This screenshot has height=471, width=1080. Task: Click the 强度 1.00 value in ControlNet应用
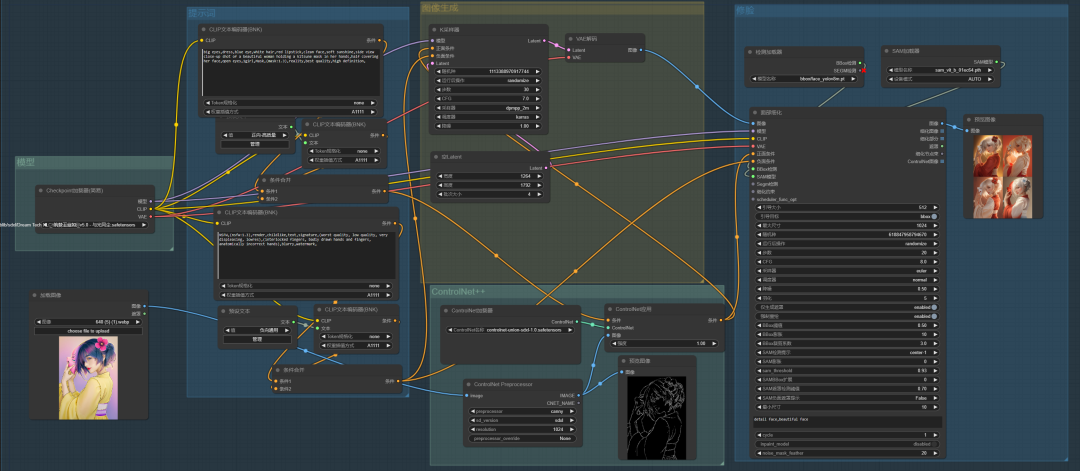tap(663, 343)
